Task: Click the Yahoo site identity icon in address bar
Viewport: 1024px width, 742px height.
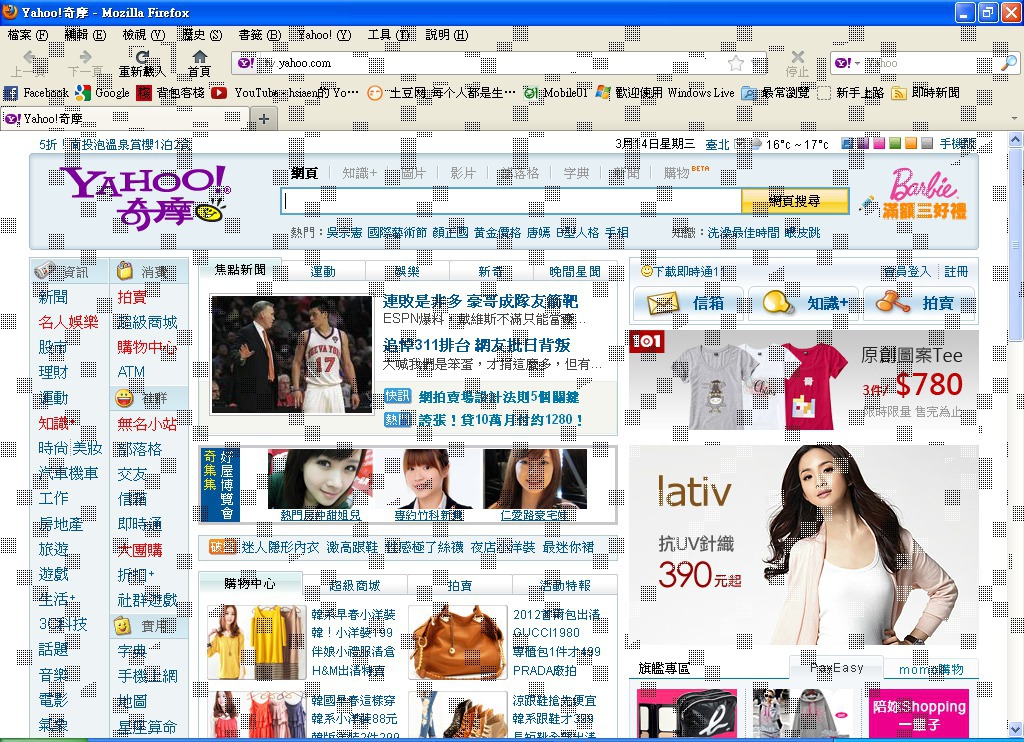Action: [246, 63]
